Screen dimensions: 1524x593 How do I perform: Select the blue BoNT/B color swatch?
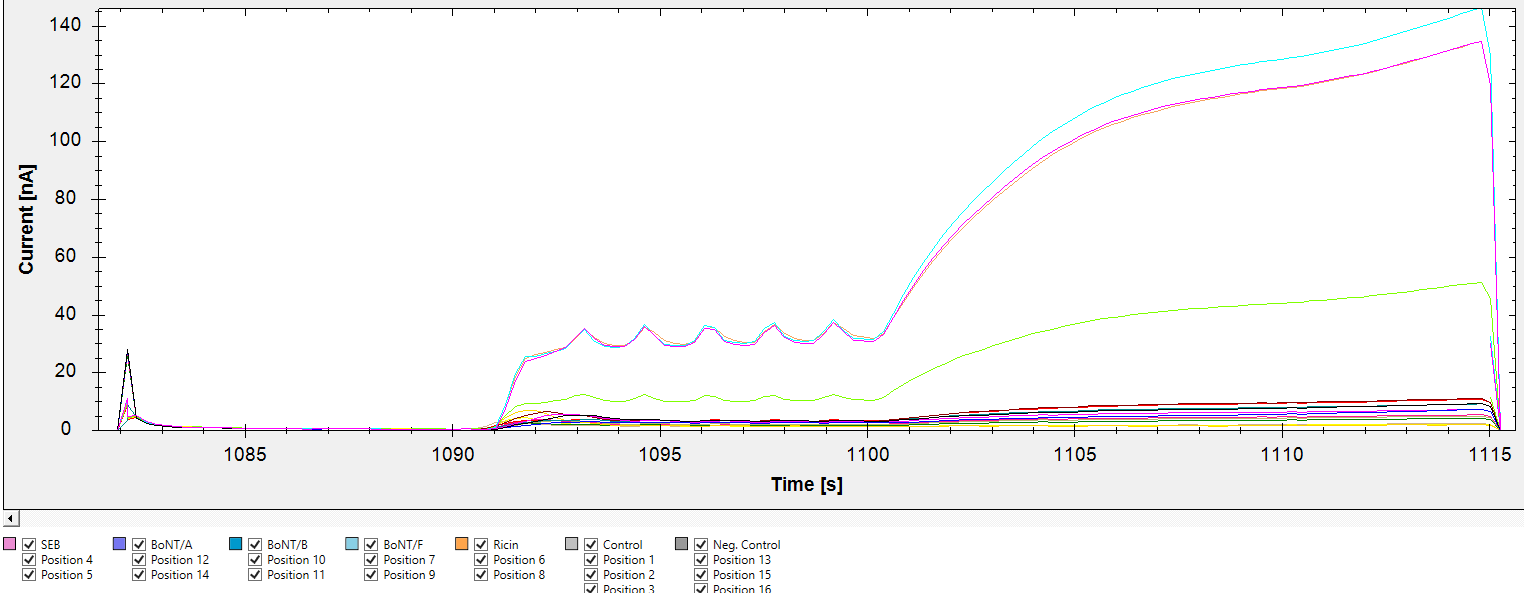[236, 544]
